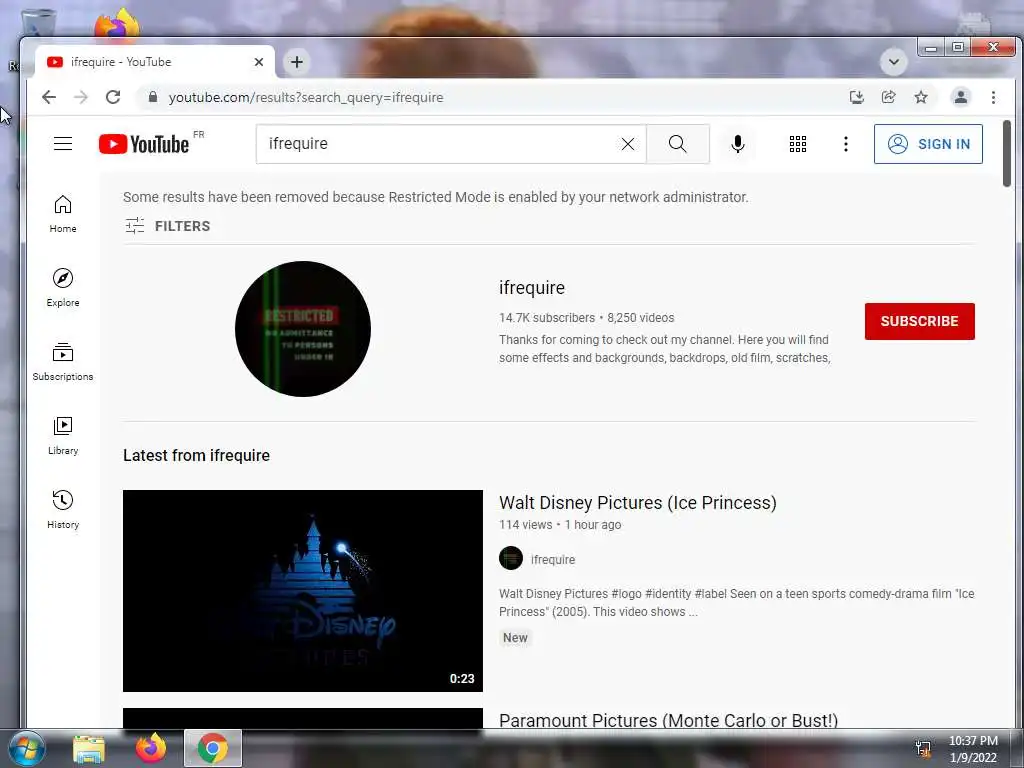Click the address bar URL
The image size is (1024, 768).
(306, 97)
